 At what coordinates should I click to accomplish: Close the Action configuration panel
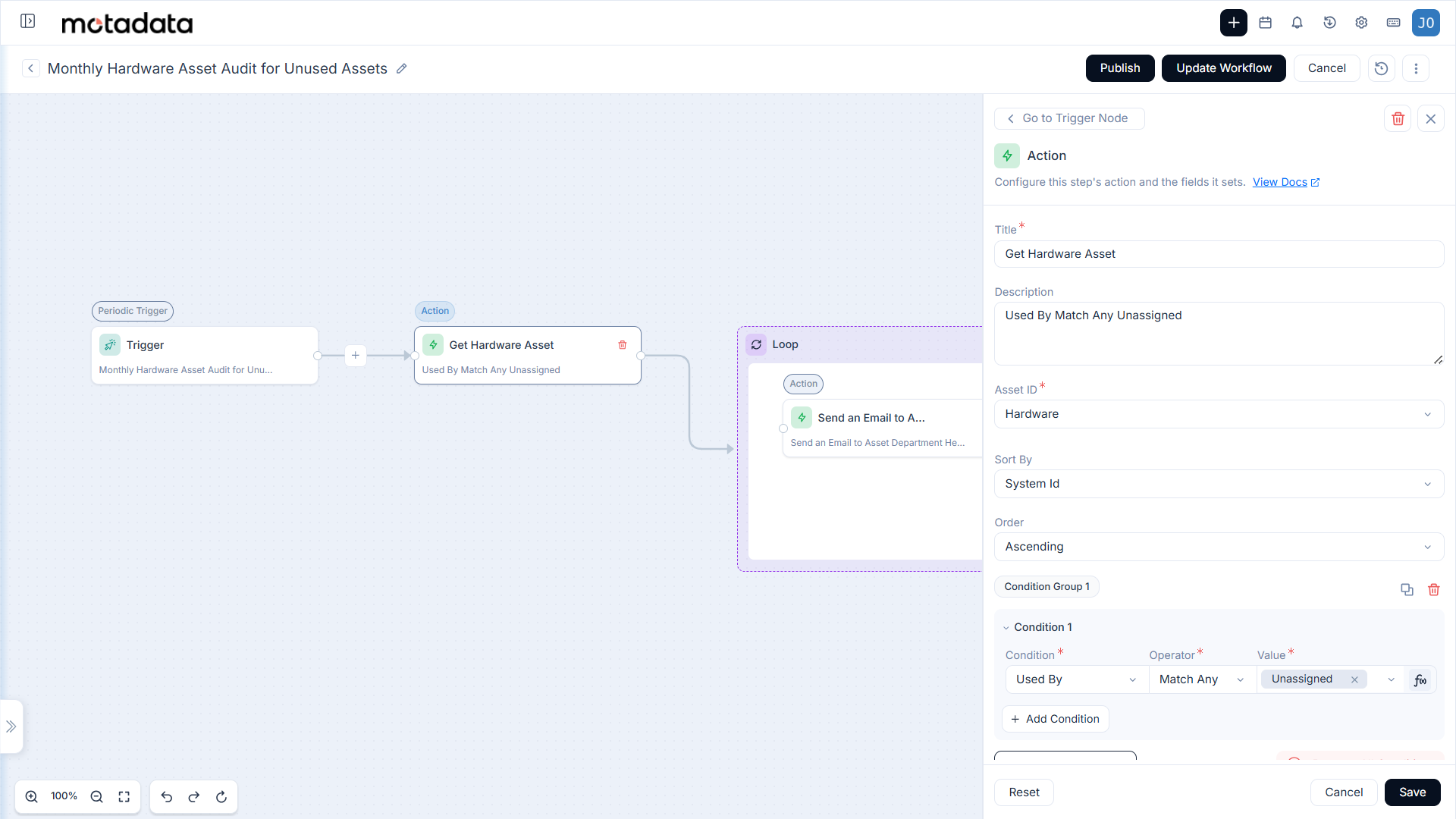pos(1430,118)
